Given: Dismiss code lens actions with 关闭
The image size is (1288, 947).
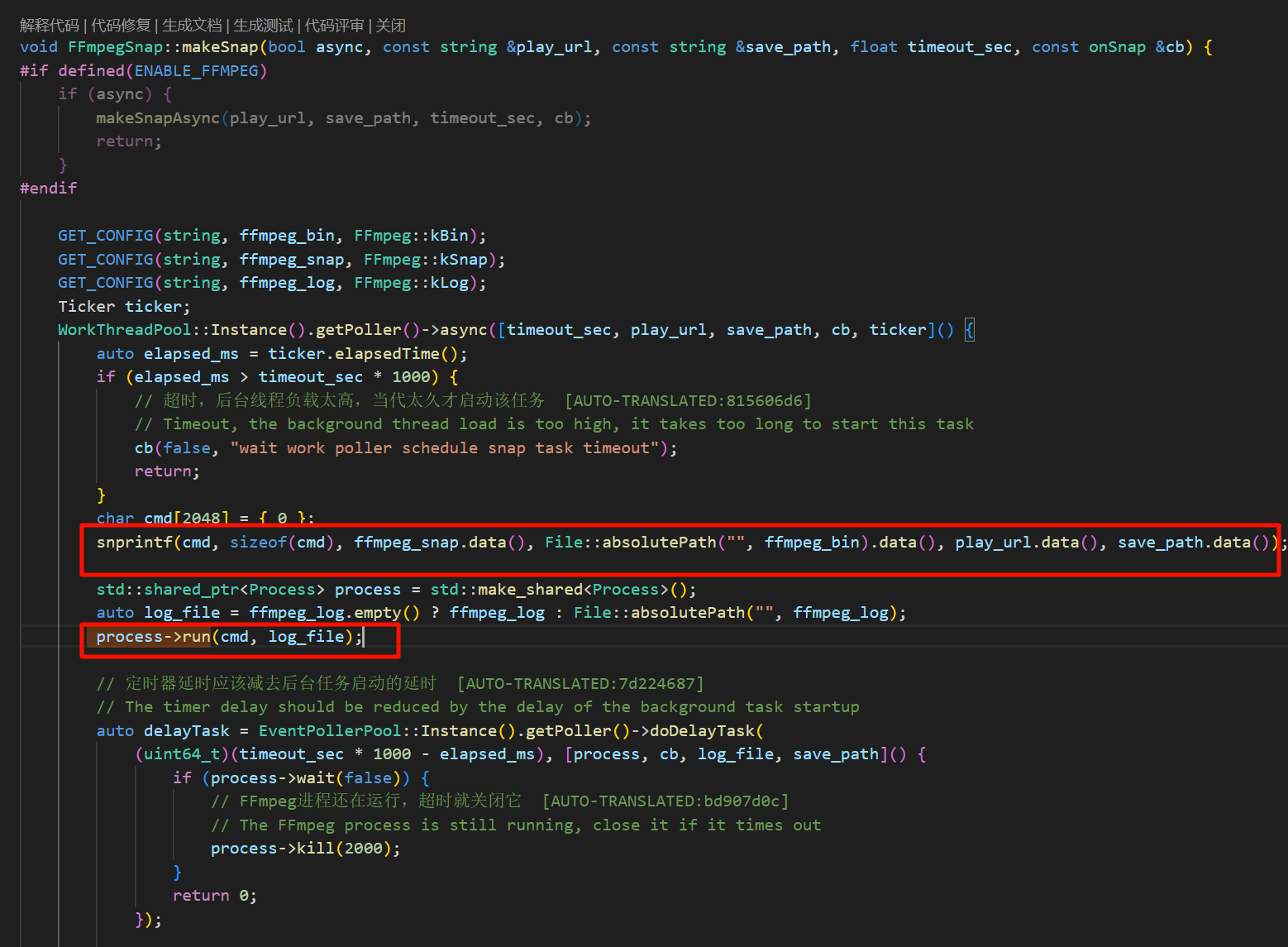Looking at the screenshot, I should pyautogui.click(x=391, y=26).
